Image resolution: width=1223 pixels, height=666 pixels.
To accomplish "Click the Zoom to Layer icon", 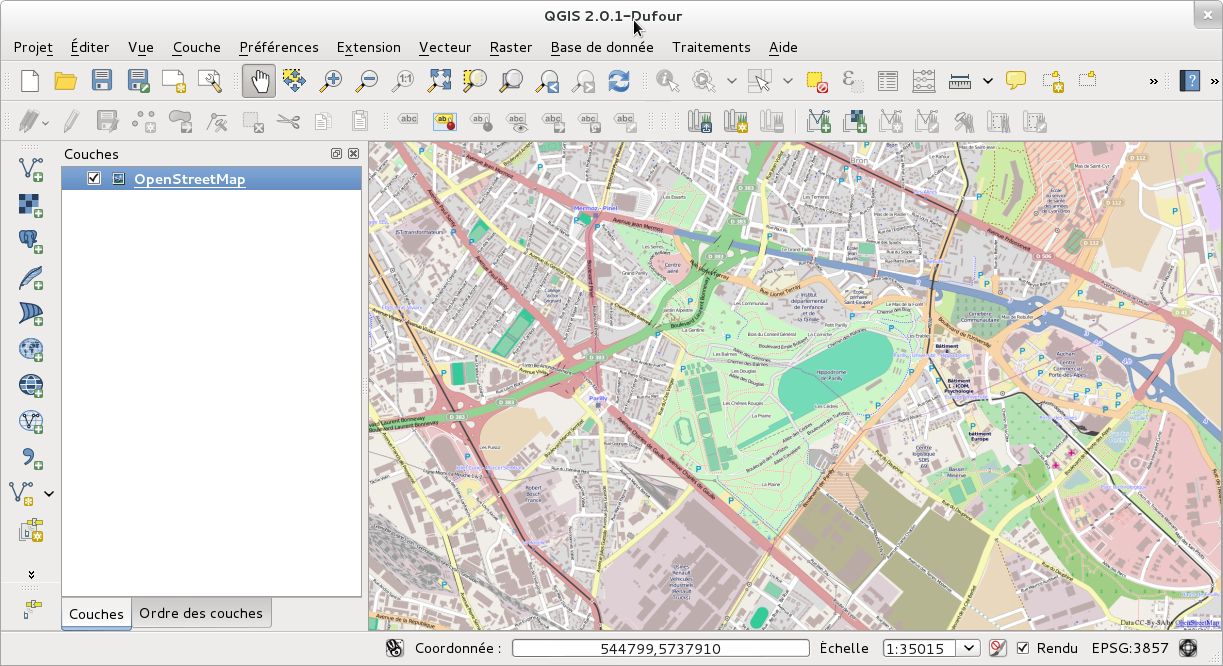I will coord(511,81).
